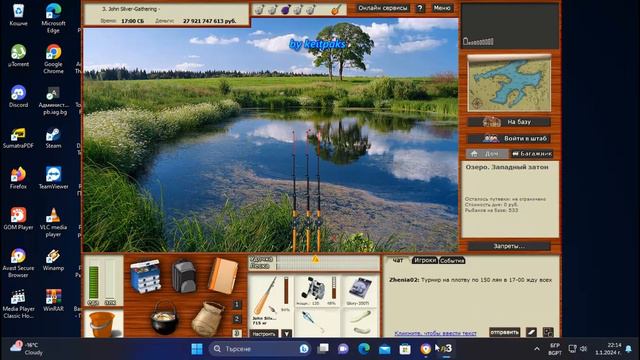Open the lake map thumbnail

tap(509, 83)
